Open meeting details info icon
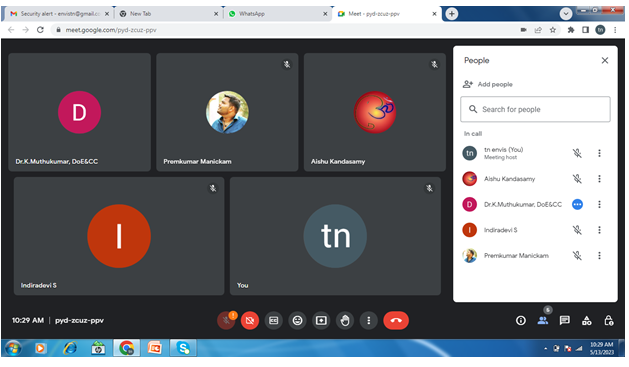This screenshot has width=629, height=367. 521,321
